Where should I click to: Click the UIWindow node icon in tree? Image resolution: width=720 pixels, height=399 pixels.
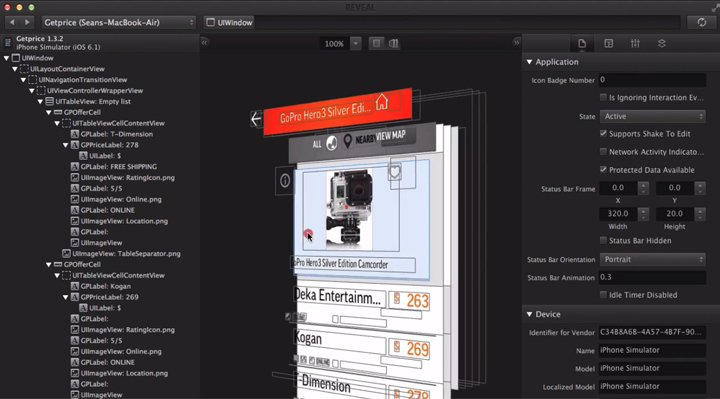tap(16, 58)
